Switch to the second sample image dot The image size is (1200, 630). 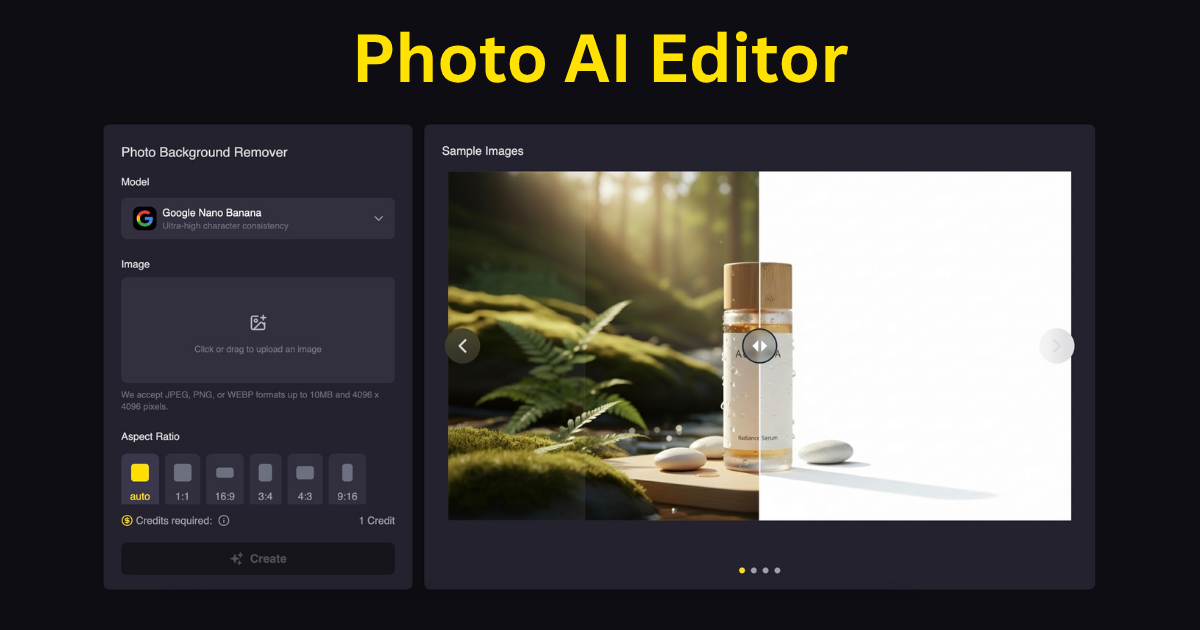753,570
